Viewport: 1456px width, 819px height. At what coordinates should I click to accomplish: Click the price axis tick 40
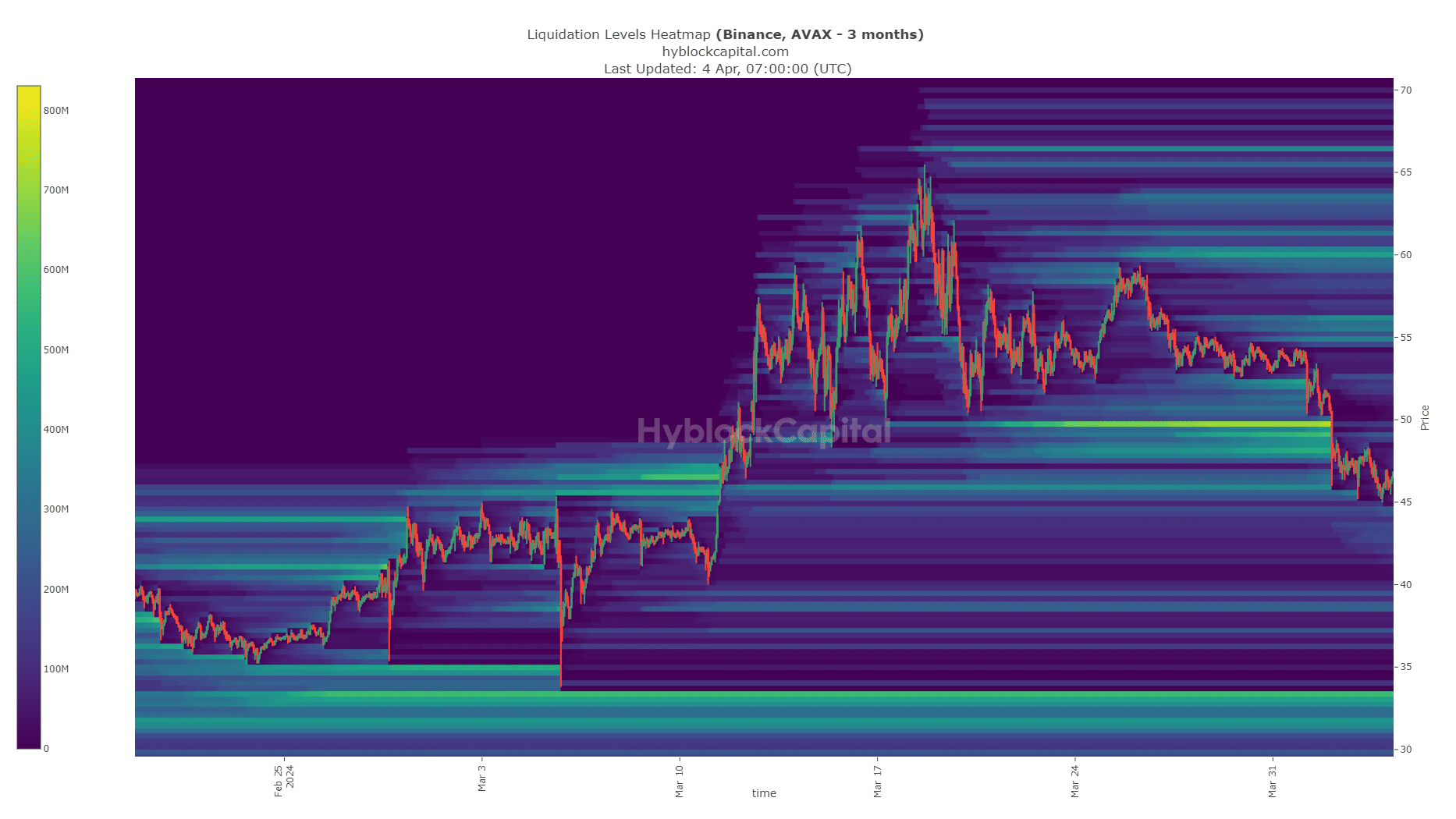1405,585
